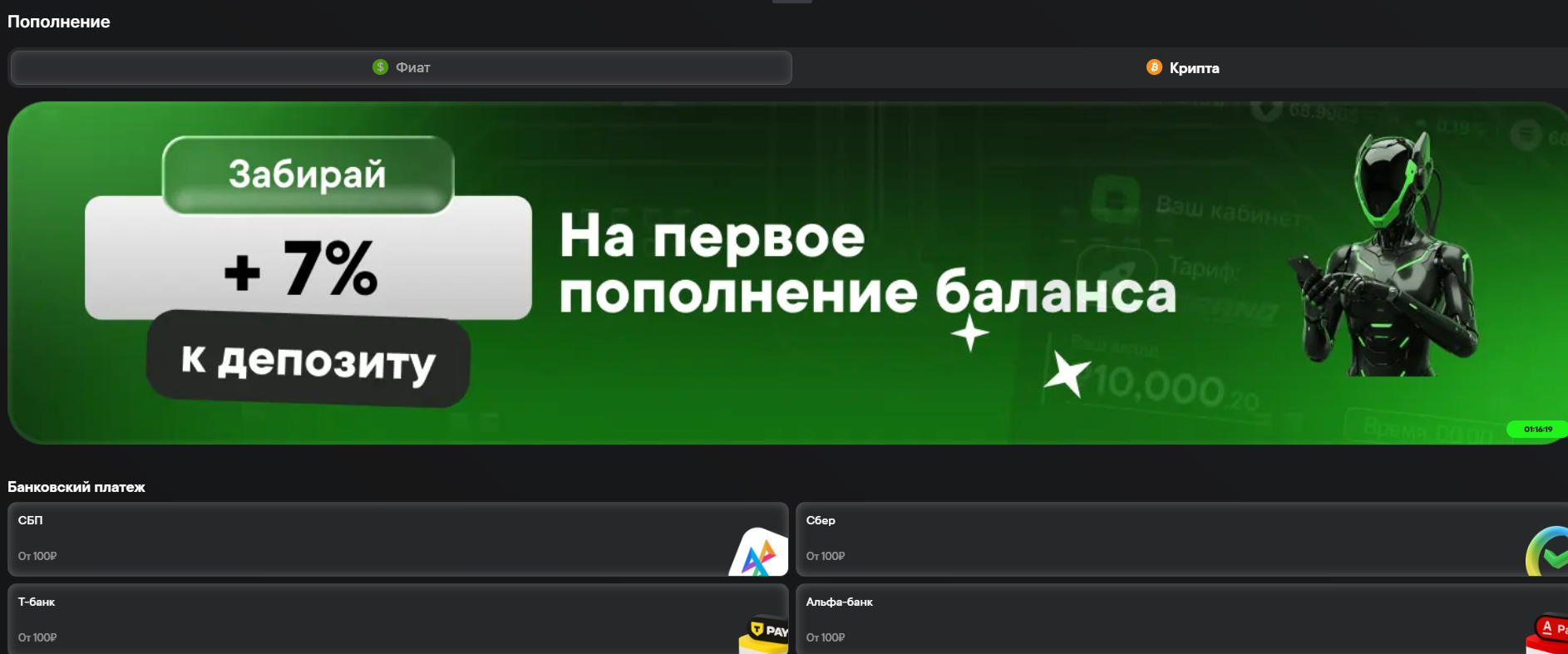The width and height of the screenshot is (1568, 654).
Task: Click the yellow T-Pay logo icon
Action: pos(763,634)
